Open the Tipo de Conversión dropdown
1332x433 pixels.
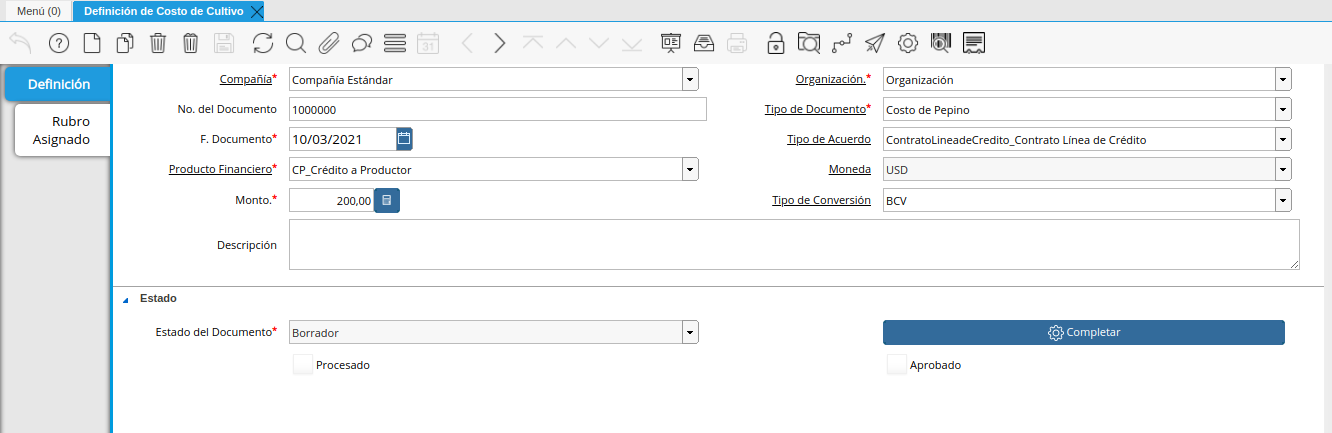[1282, 201]
